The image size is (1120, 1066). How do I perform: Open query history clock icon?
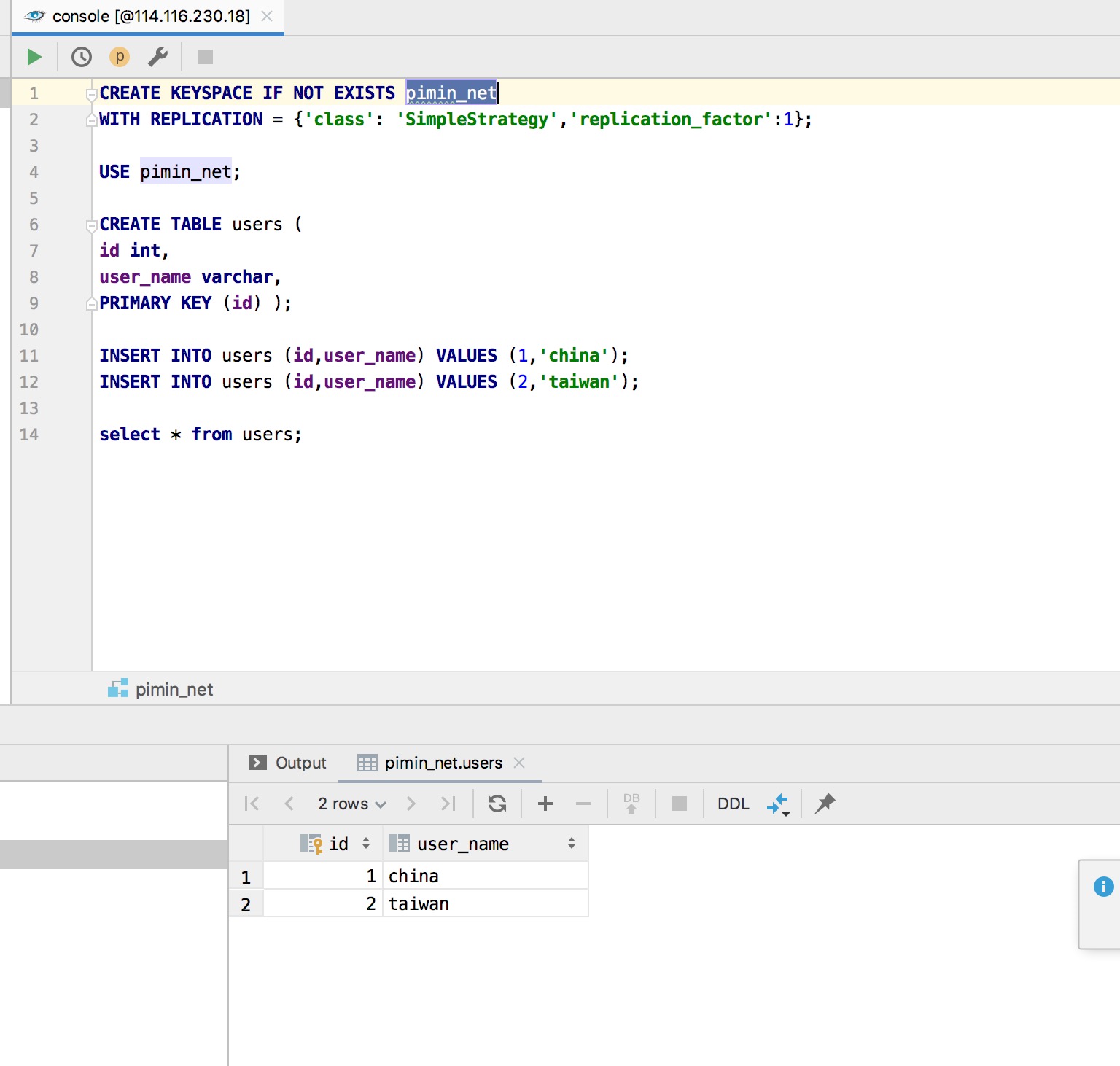click(x=82, y=57)
